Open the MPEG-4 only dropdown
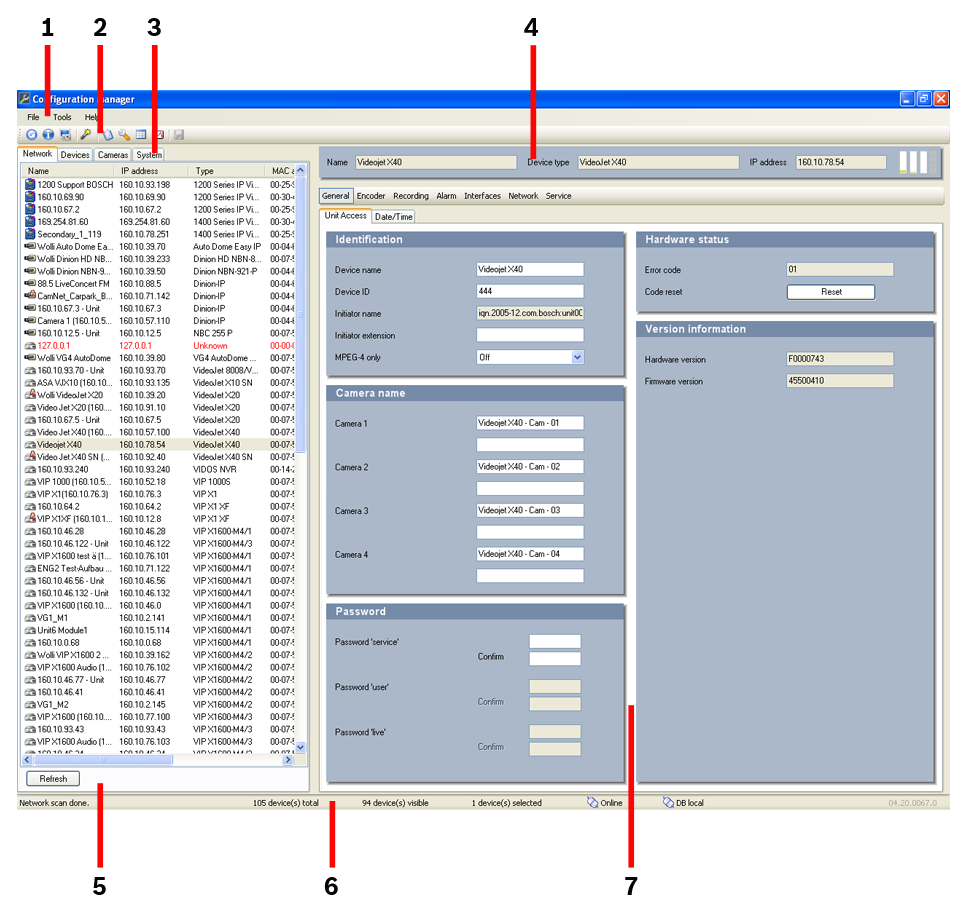Screen dimensions: 963x909 click(x=577, y=357)
